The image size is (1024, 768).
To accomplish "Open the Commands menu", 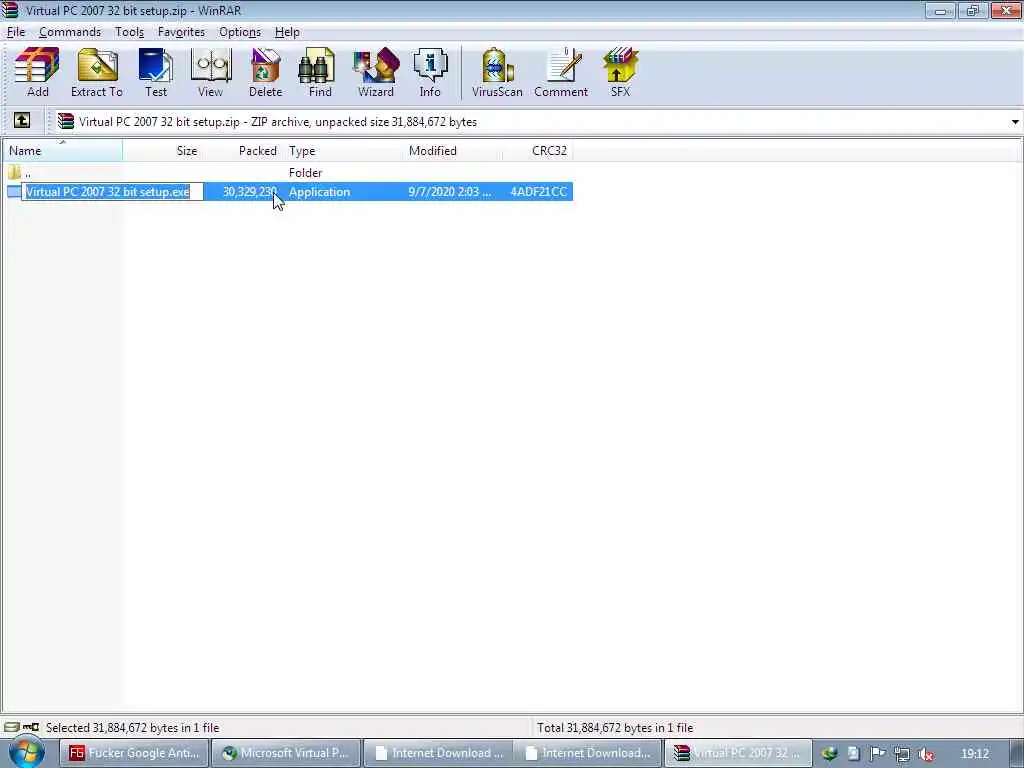I will 70,32.
